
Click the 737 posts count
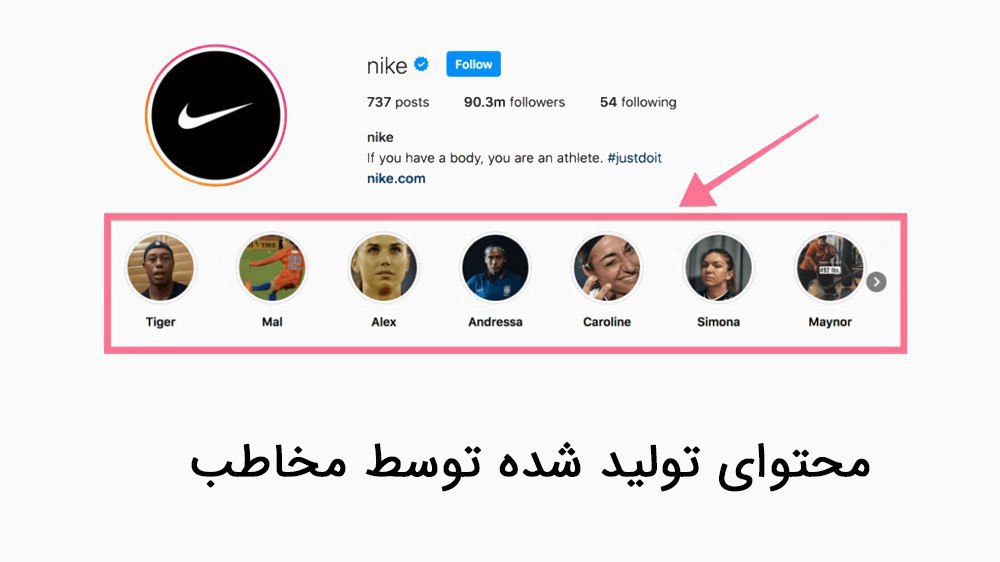[x=398, y=102]
